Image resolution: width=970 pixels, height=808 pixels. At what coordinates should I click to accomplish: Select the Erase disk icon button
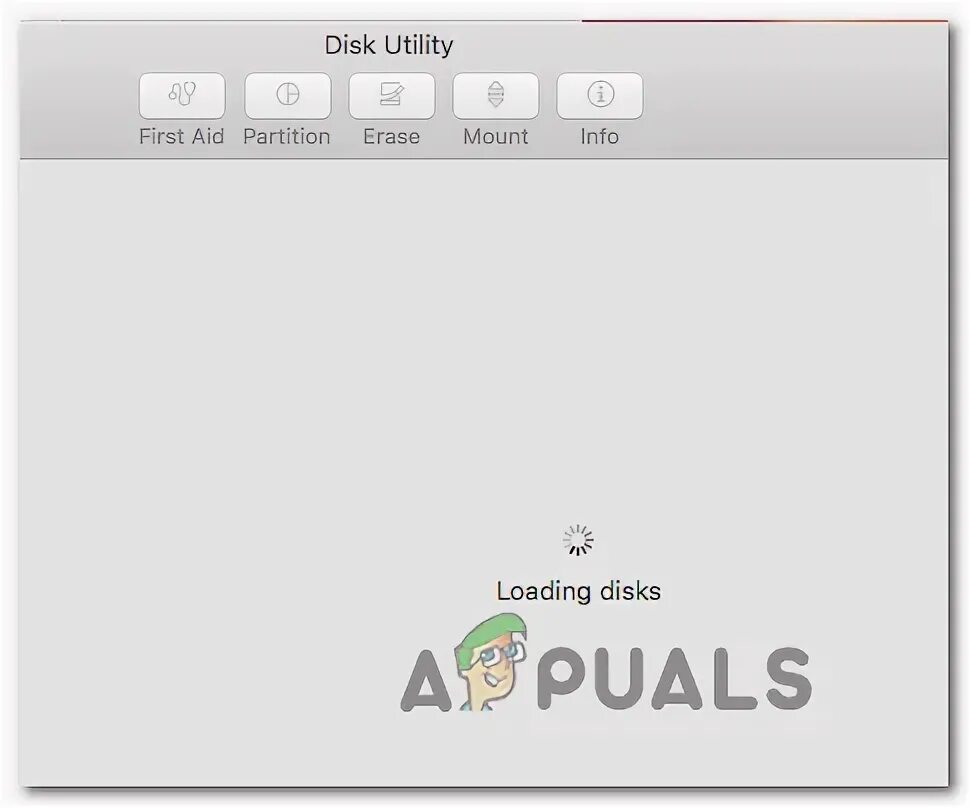392,95
